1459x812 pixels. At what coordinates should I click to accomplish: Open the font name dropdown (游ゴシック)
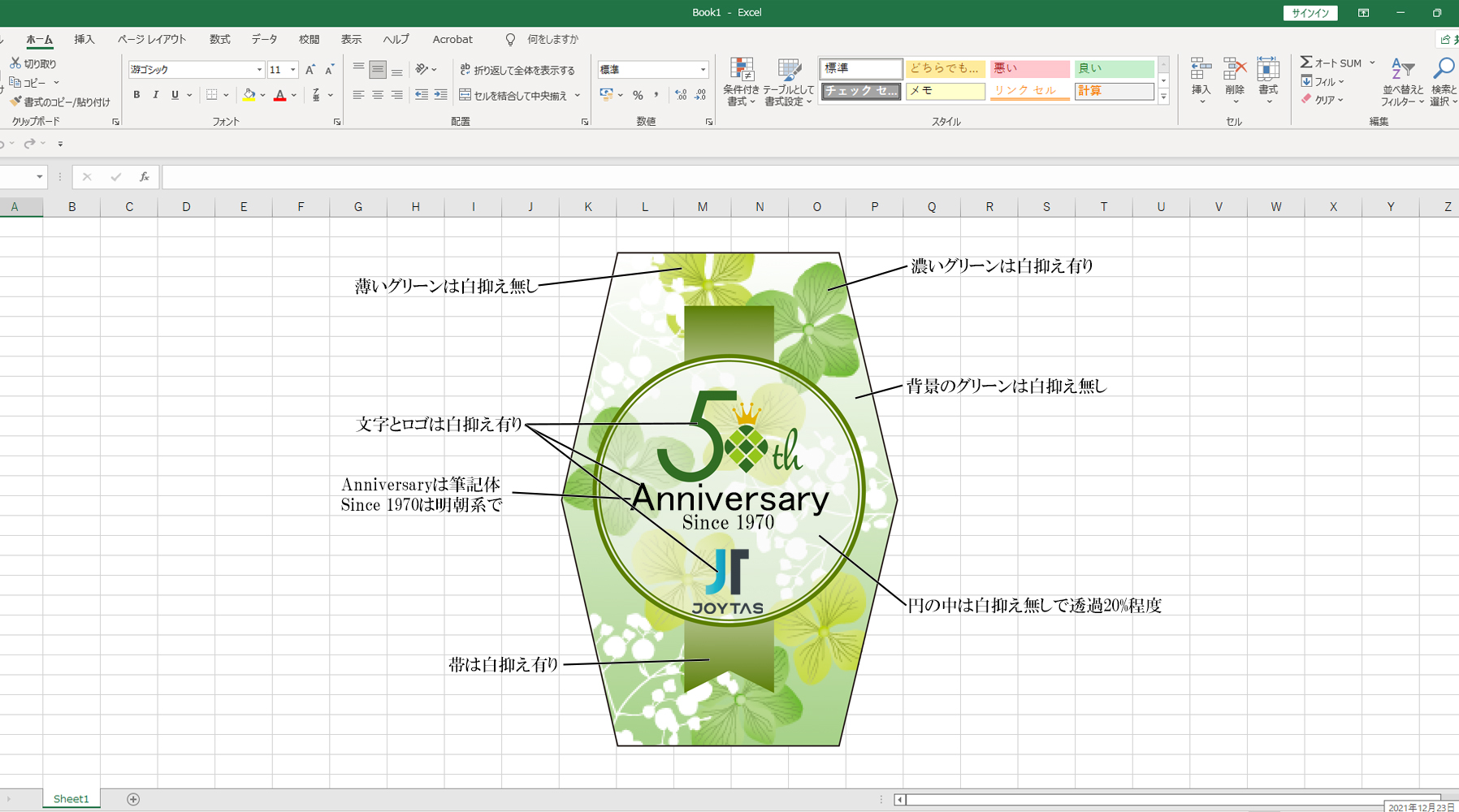click(x=260, y=70)
